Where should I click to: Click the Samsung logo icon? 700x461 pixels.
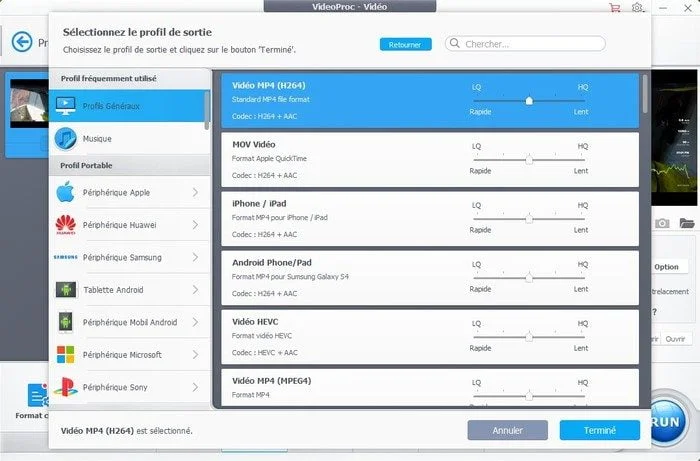(x=66, y=257)
